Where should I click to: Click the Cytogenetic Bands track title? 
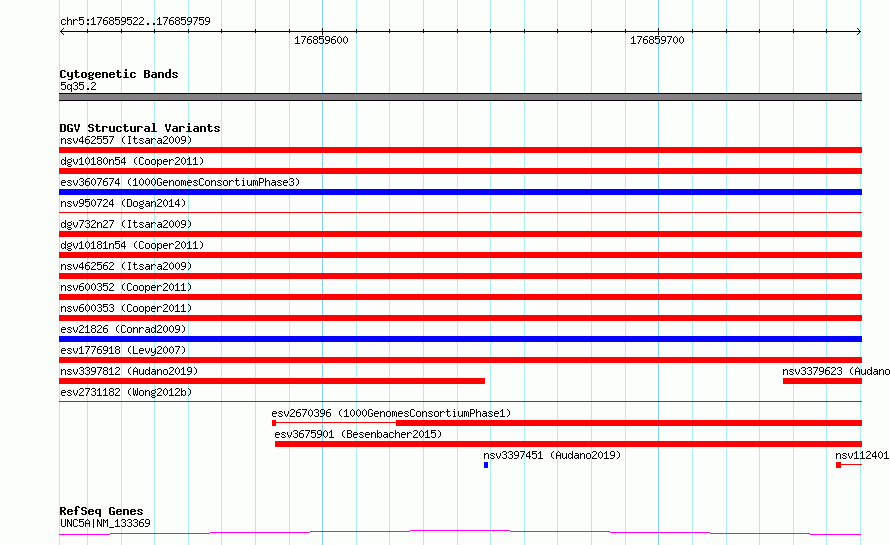(x=119, y=74)
